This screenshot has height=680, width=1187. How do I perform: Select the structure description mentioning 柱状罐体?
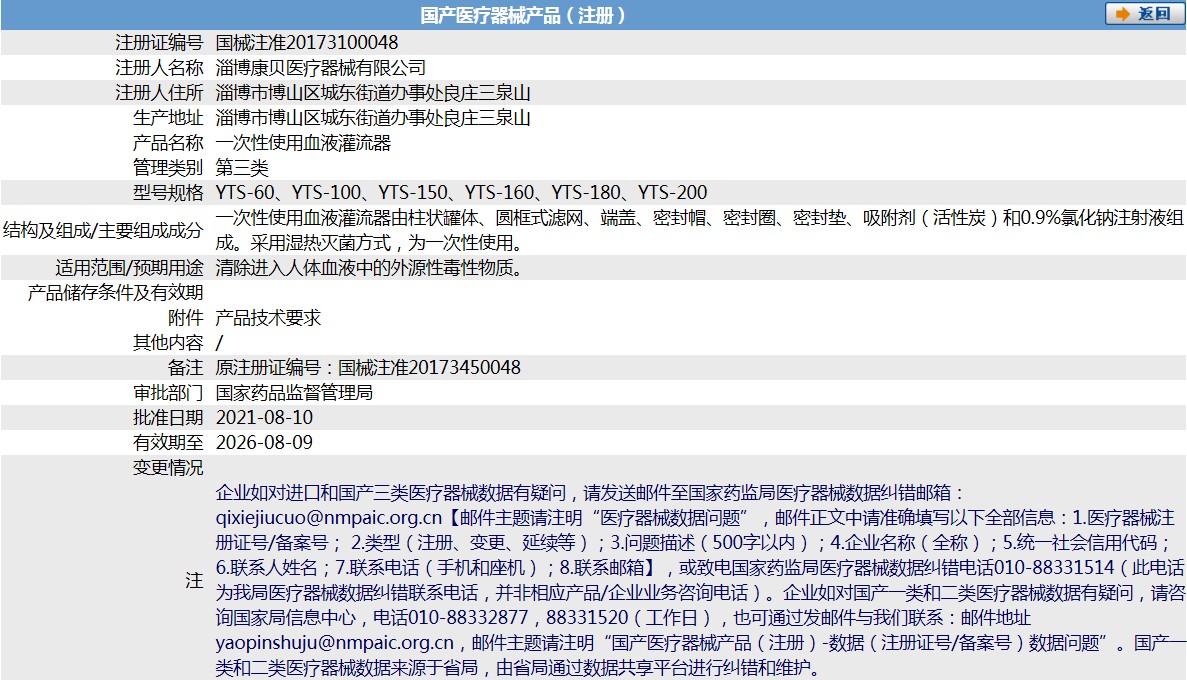(699, 230)
